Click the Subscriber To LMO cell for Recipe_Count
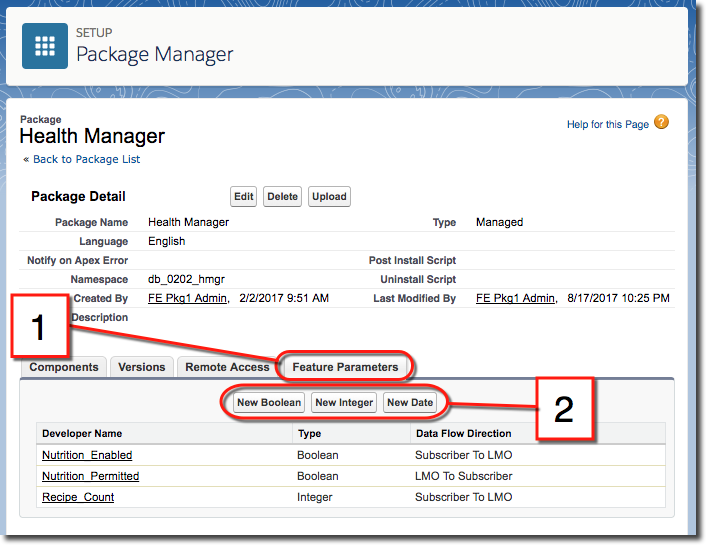This screenshot has width=706, height=545. click(x=463, y=497)
